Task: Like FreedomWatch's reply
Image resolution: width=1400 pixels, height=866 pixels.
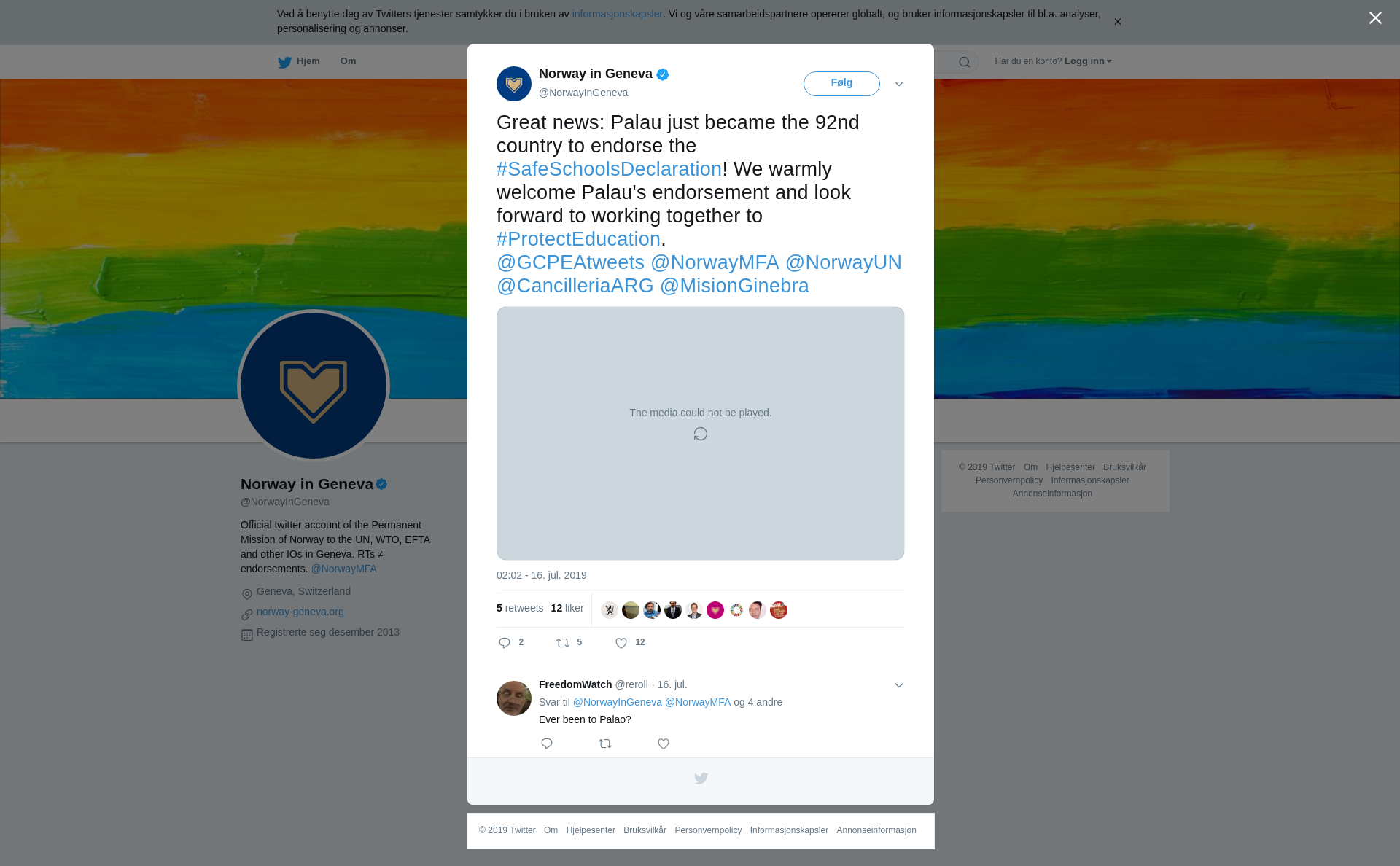Action: point(664,744)
